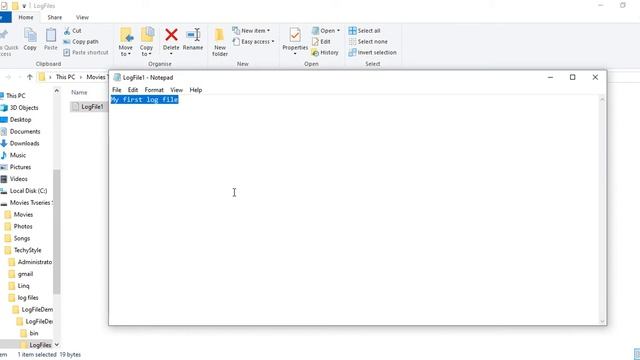Open Songs folder in navigation pane
640x360 pixels.
(22, 238)
